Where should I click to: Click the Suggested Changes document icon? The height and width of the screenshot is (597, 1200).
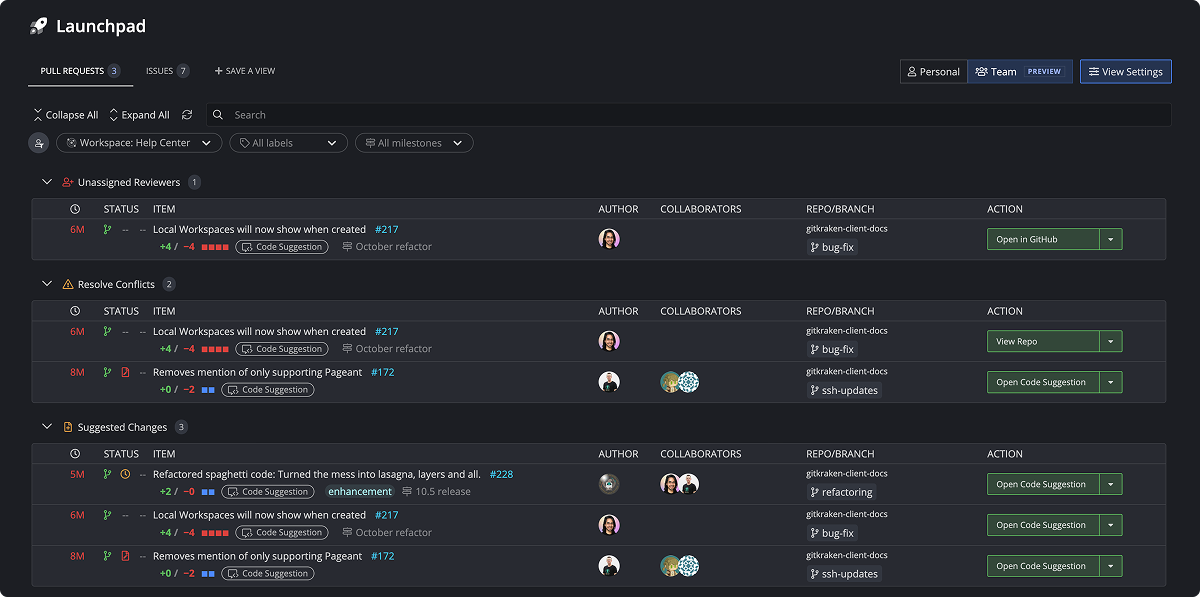pos(68,427)
